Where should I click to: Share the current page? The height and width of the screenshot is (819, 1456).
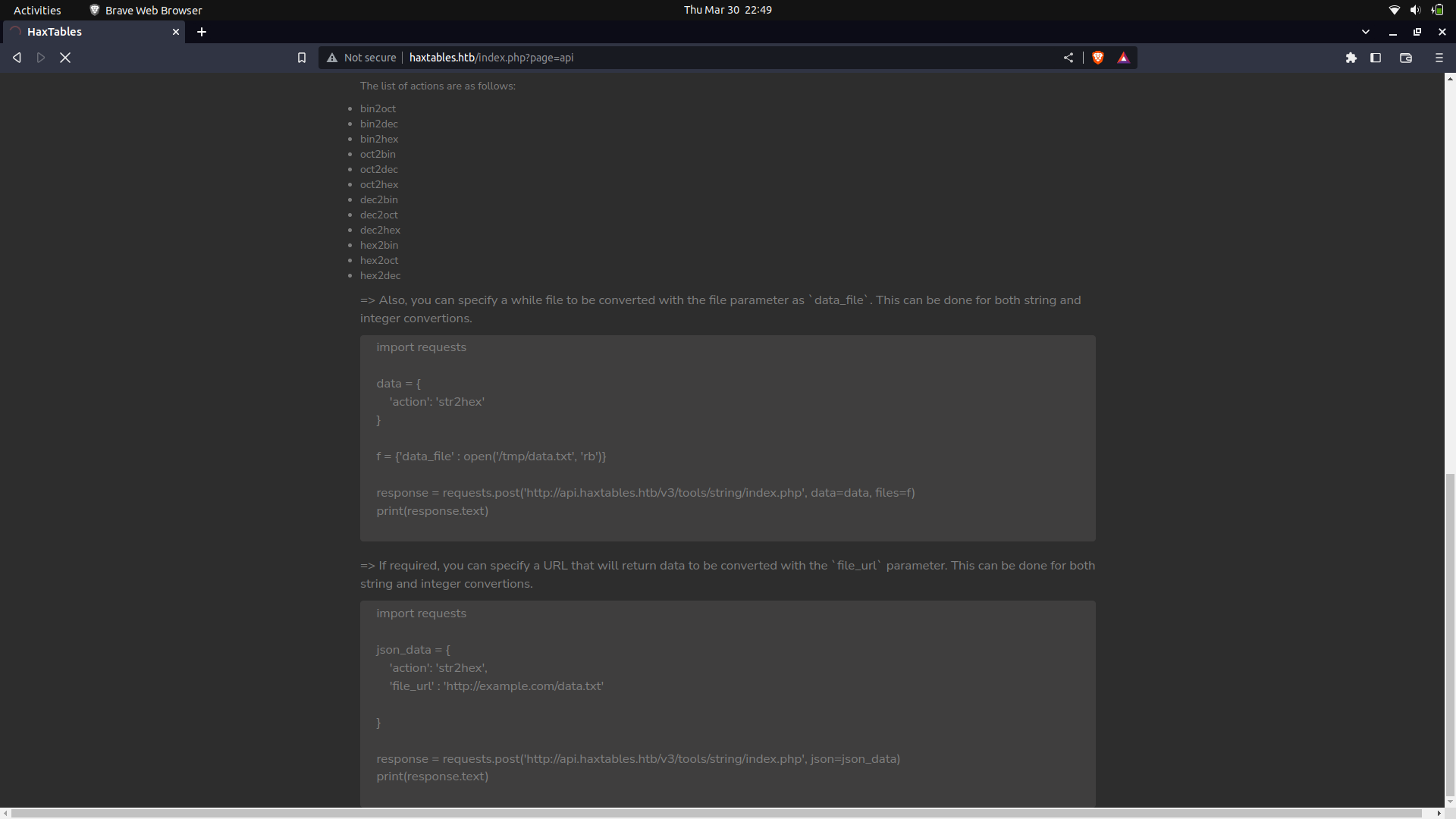[x=1068, y=57]
